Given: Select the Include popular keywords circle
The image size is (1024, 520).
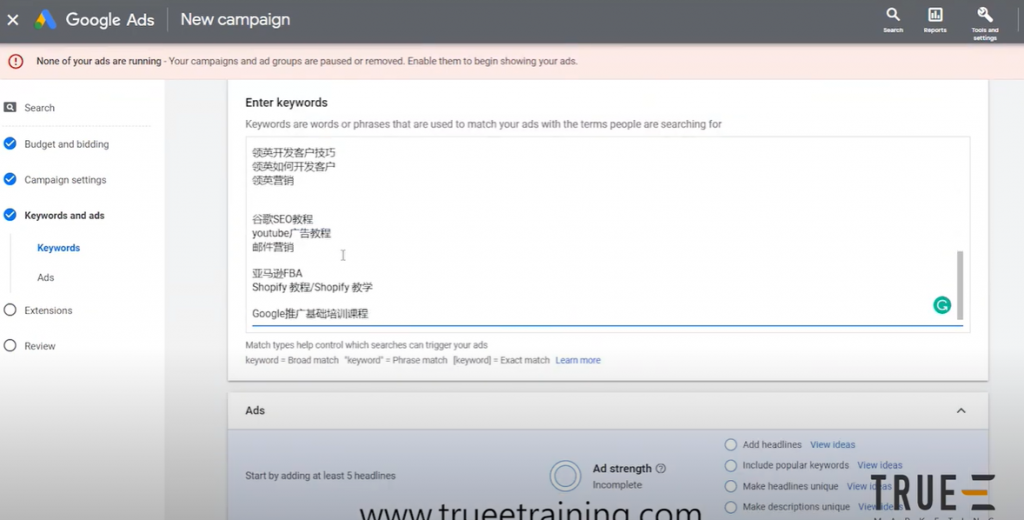Looking at the screenshot, I should pyautogui.click(x=731, y=465).
